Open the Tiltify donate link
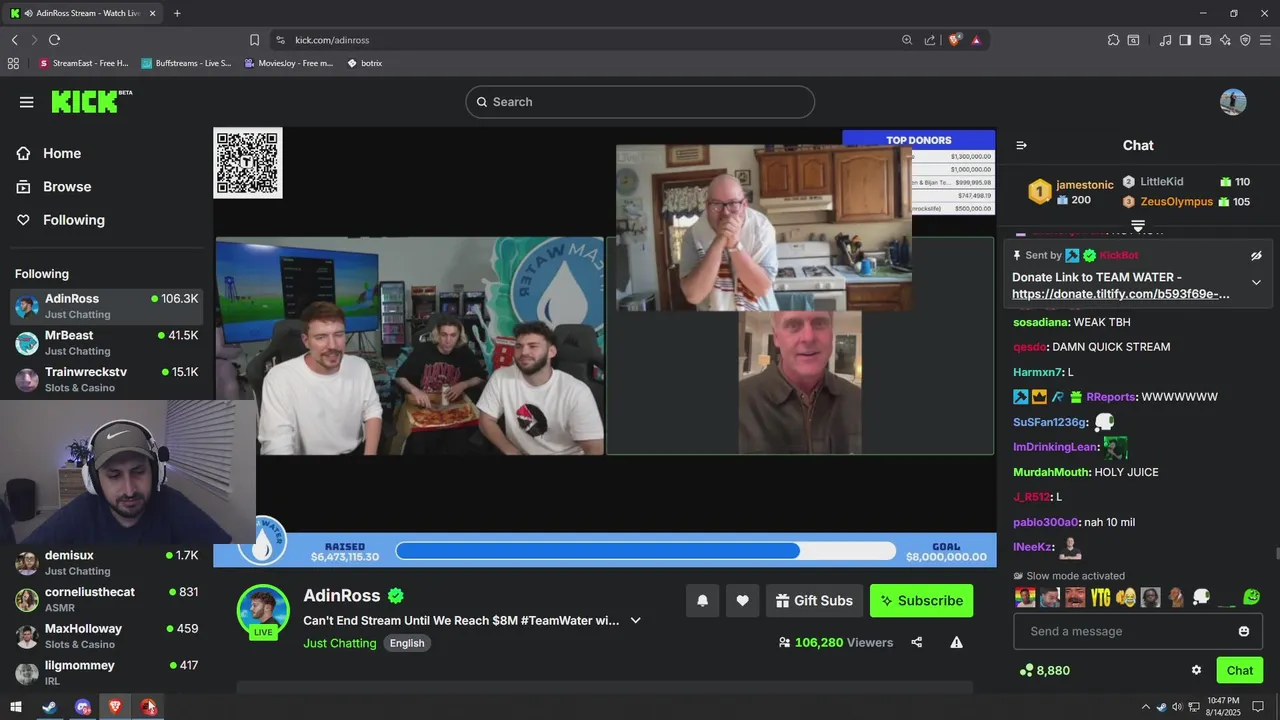This screenshot has width=1280, height=720. [1121, 294]
